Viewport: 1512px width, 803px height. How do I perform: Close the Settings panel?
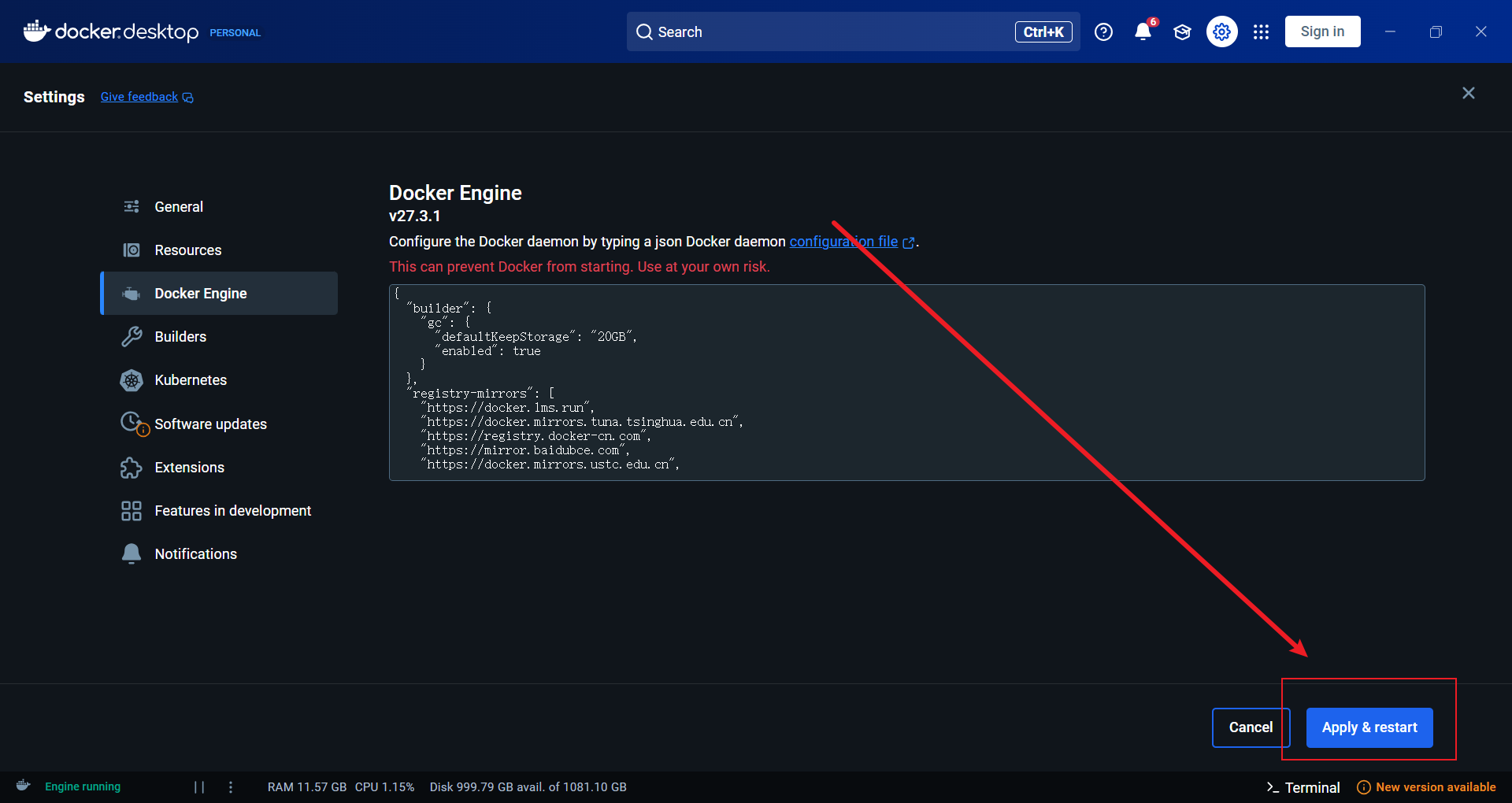click(x=1468, y=93)
